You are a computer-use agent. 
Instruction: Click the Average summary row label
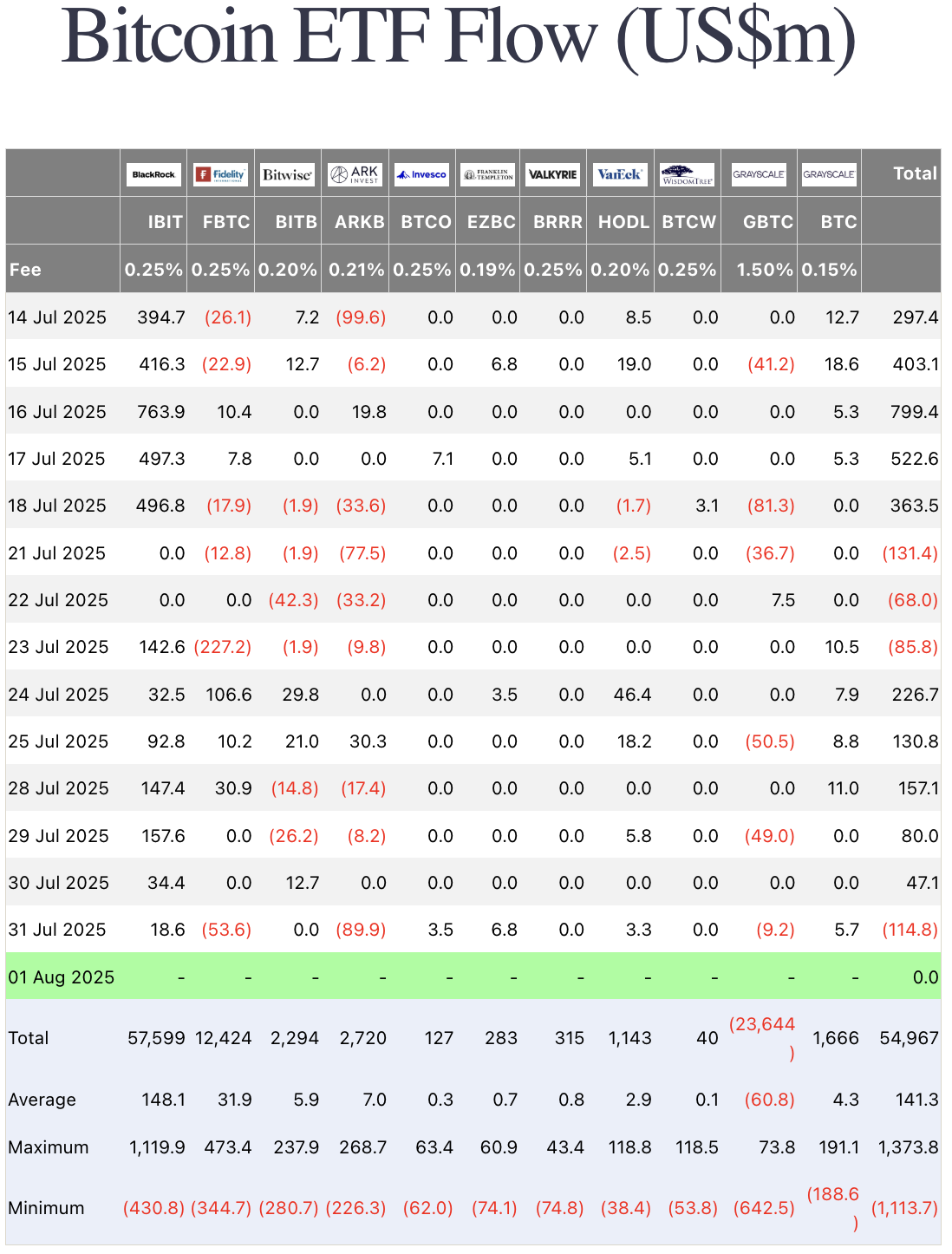tap(42, 1100)
